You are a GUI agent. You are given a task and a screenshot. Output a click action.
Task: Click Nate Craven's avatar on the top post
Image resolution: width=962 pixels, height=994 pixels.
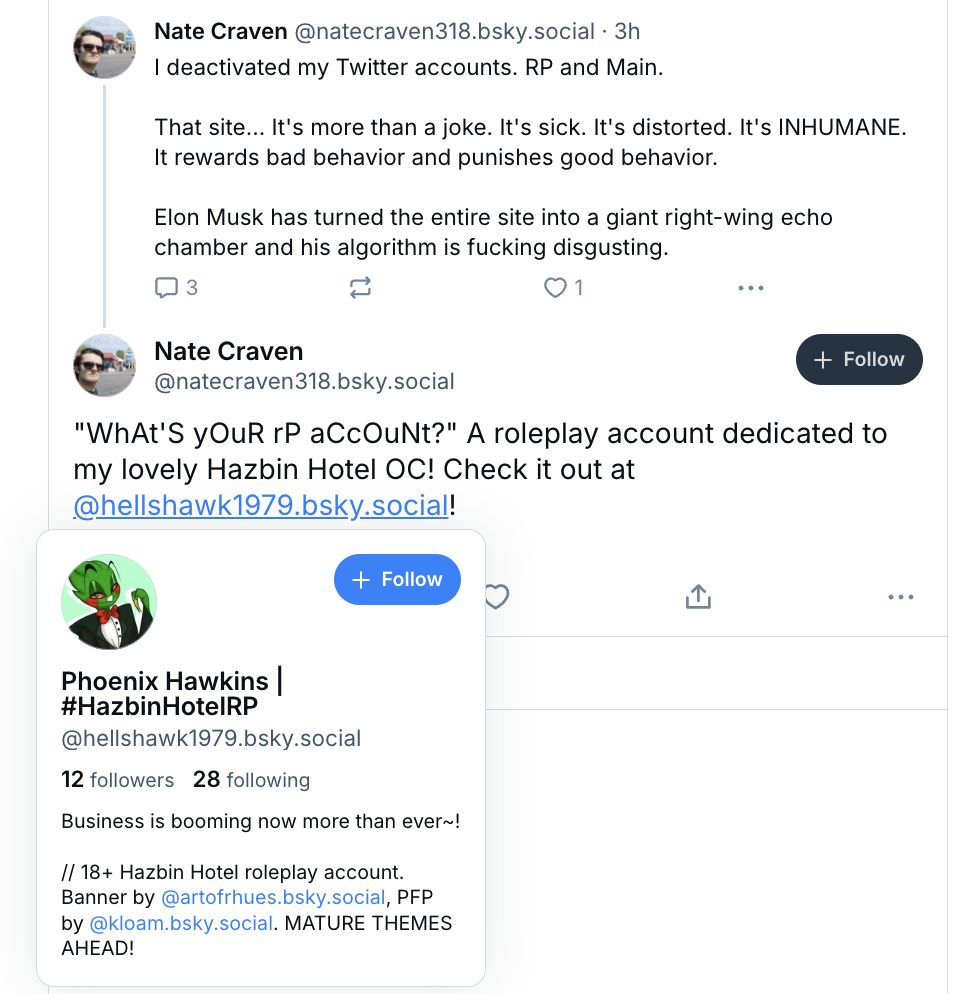[104, 47]
